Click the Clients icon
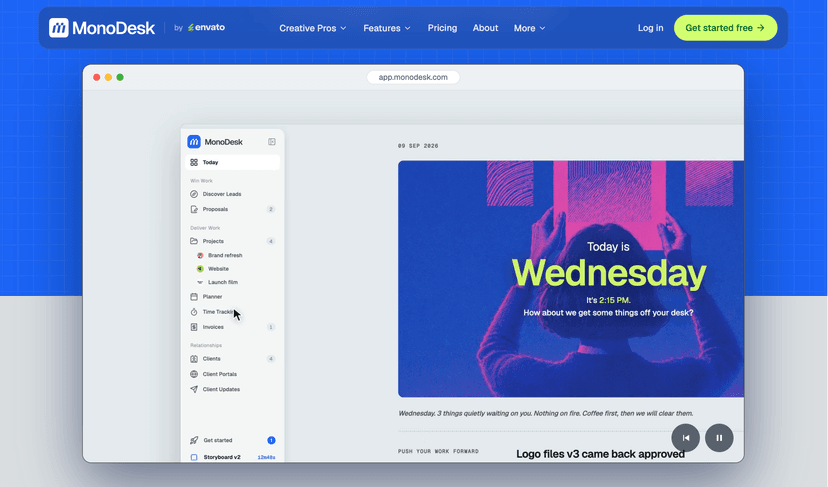This screenshot has height=487, width=828. (x=194, y=359)
